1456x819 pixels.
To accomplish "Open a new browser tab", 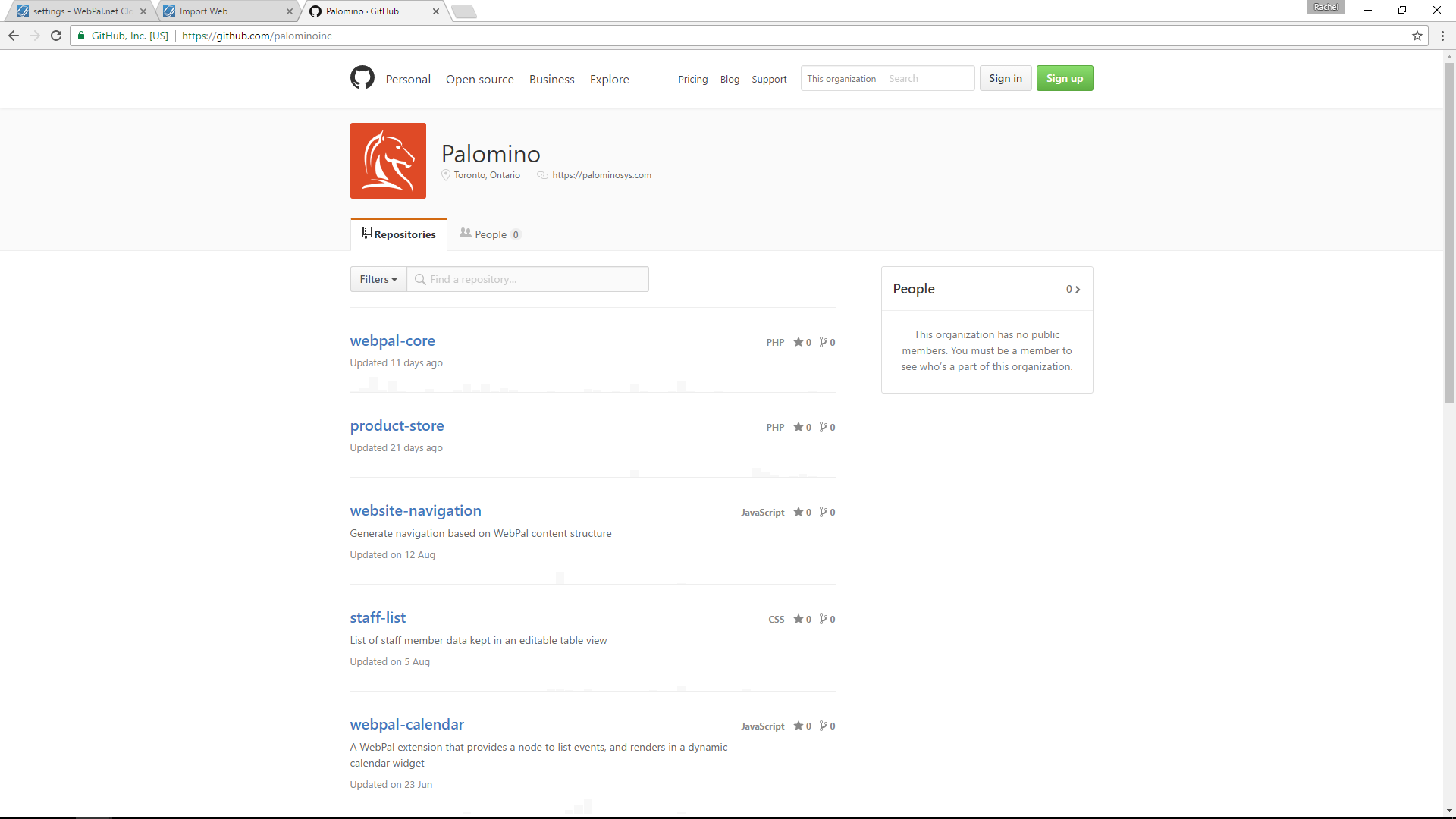I will pyautogui.click(x=464, y=11).
